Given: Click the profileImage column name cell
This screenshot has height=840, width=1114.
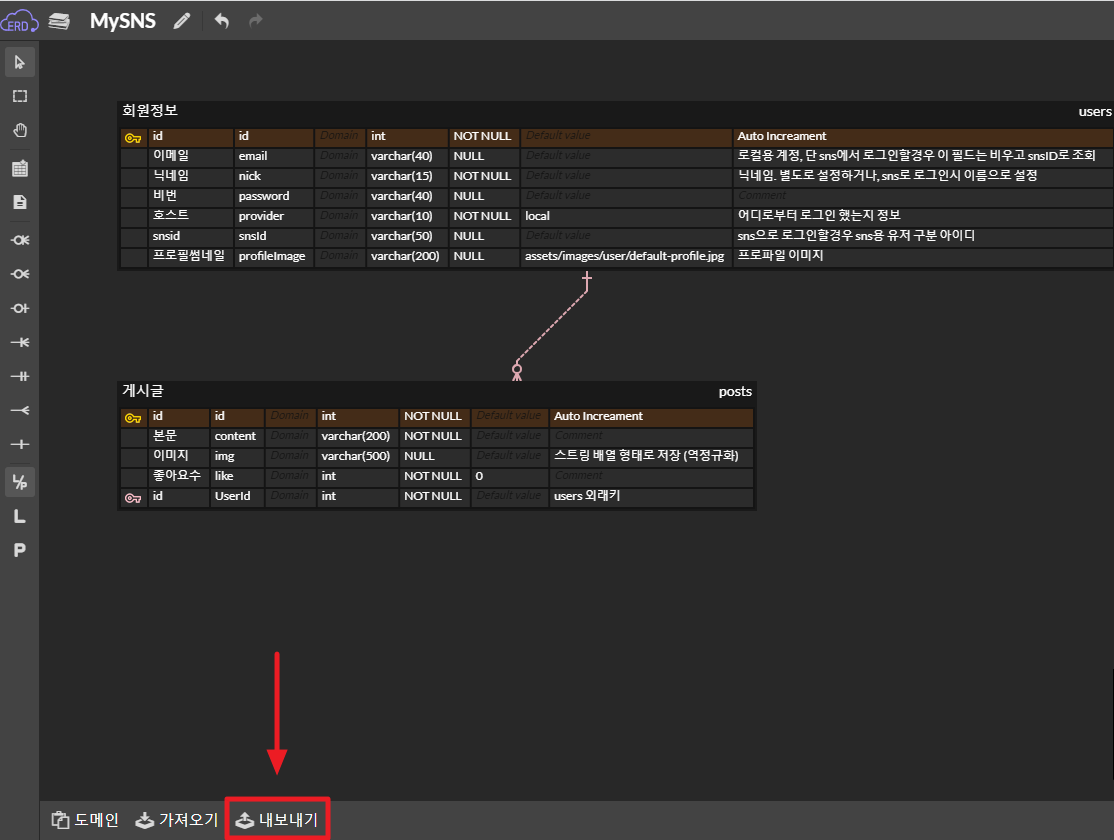Looking at the screenshot, I should coord(274,256).
